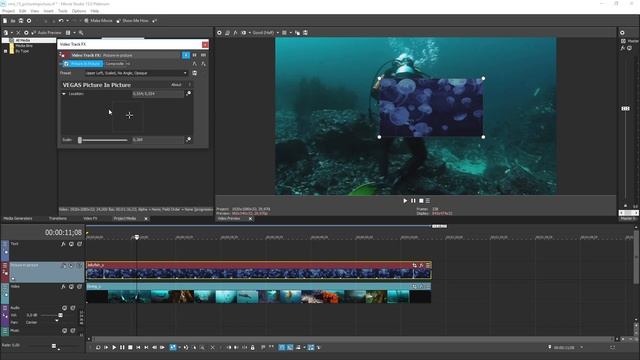Animate the Location parameter with its icon
640x360 pixels.
tap(189, 94)
